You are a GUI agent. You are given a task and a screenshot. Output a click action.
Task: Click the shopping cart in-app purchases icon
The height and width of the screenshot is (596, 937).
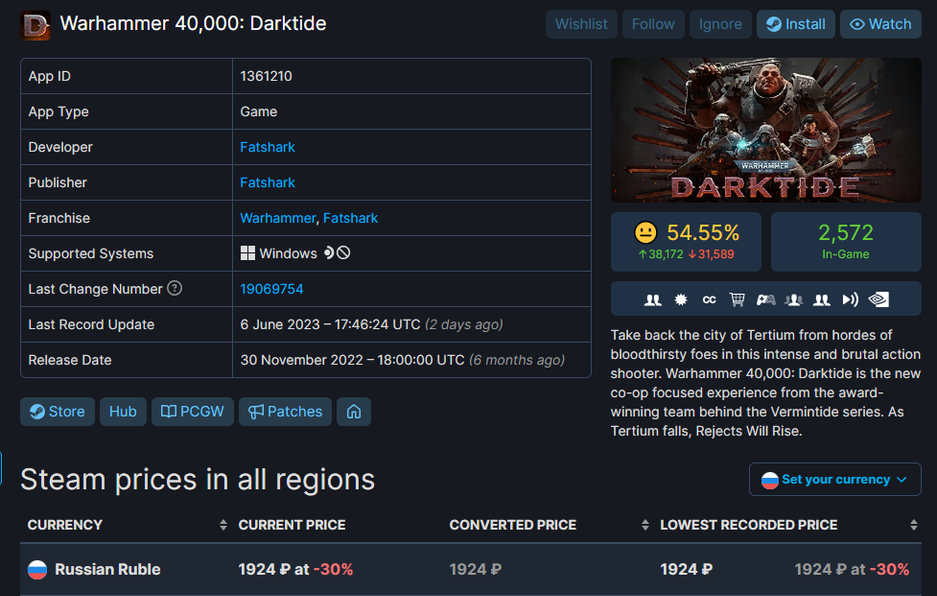737,299
